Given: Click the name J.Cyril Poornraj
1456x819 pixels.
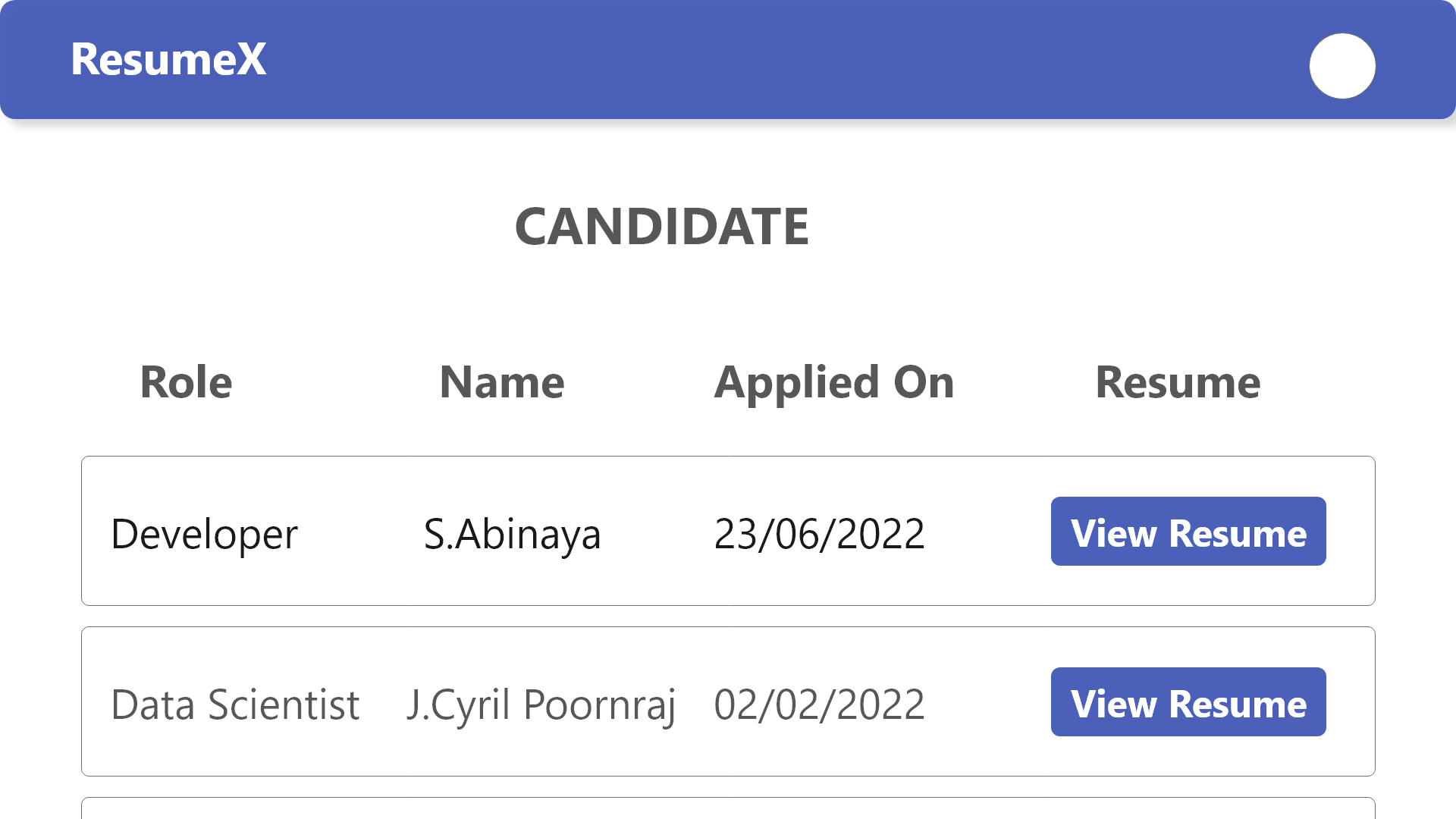Looking at the screenshot, I should (x=541, y=704).
